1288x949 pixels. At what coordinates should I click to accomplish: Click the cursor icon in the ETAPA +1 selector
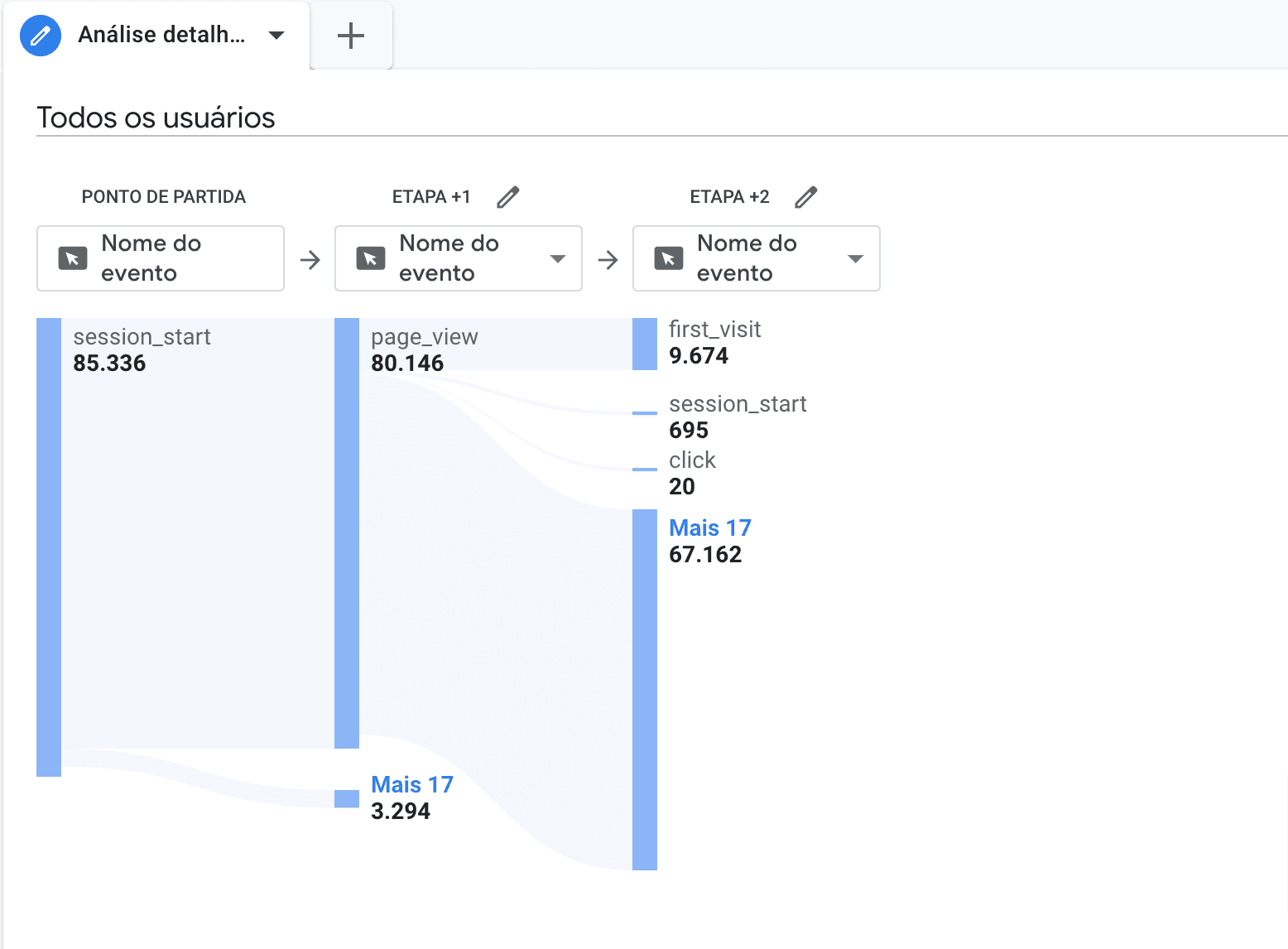pyautogui.click(x=371, y=258)
